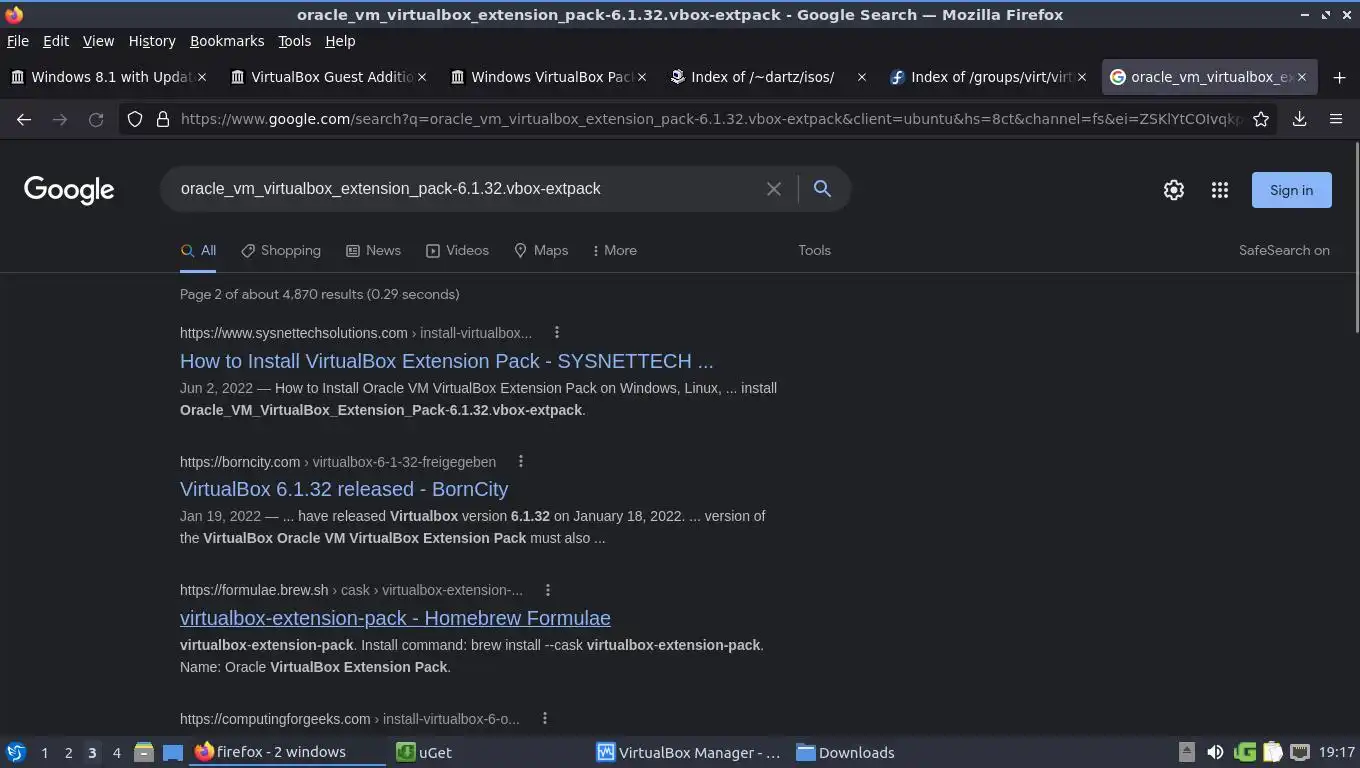Screen dimensions: 1360x768
Task: Open How to Install VirtualBox Extension Pack link
Action: (x=447, y=361)
